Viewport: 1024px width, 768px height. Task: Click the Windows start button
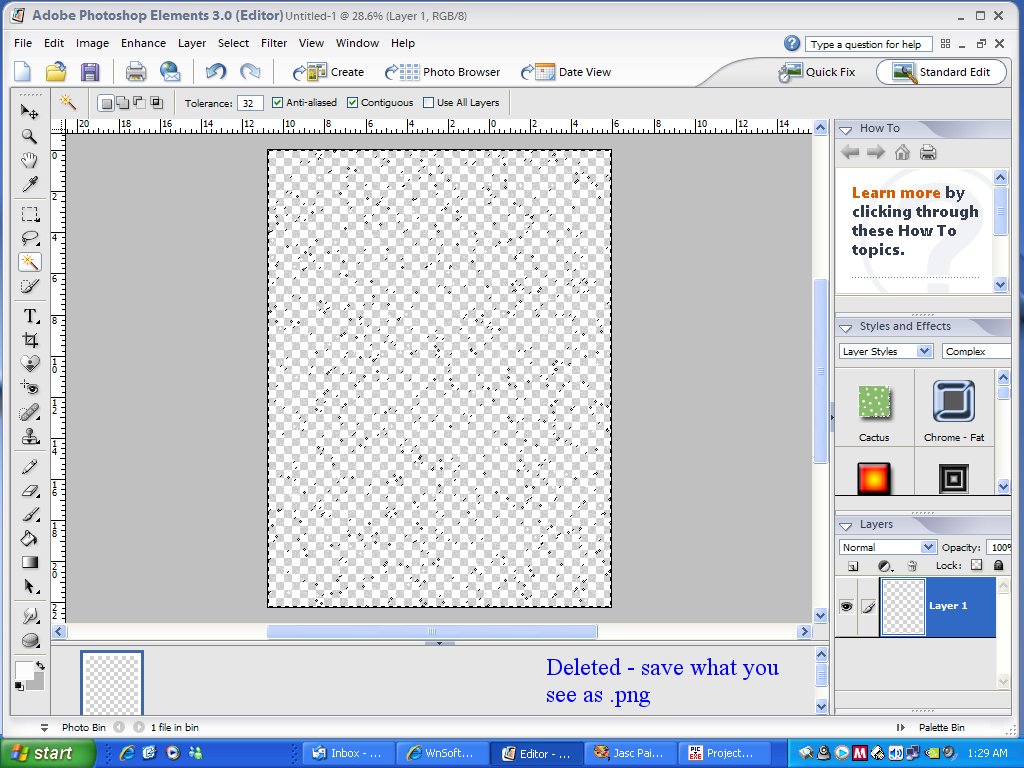click(x=48, y=754)
